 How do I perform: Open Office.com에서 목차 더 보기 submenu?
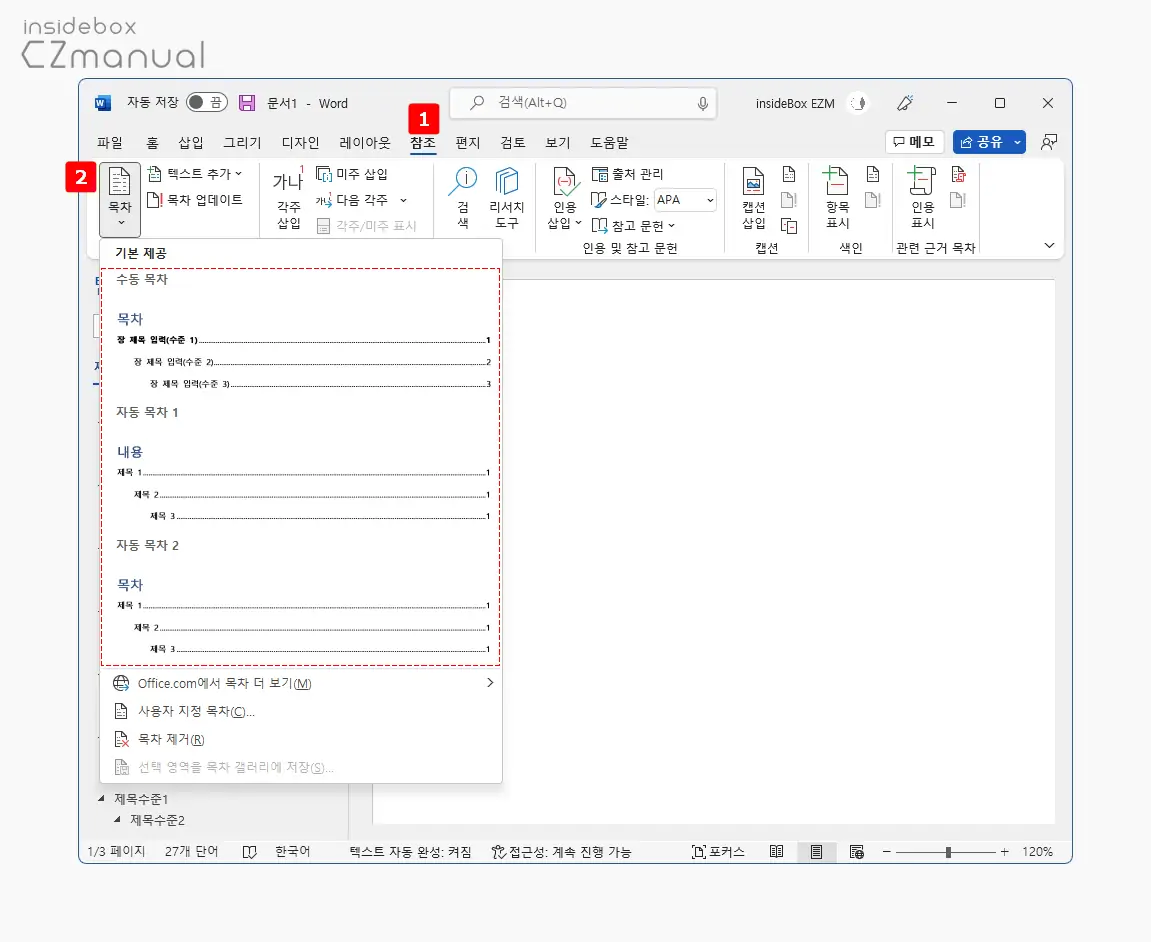[301, 683]
